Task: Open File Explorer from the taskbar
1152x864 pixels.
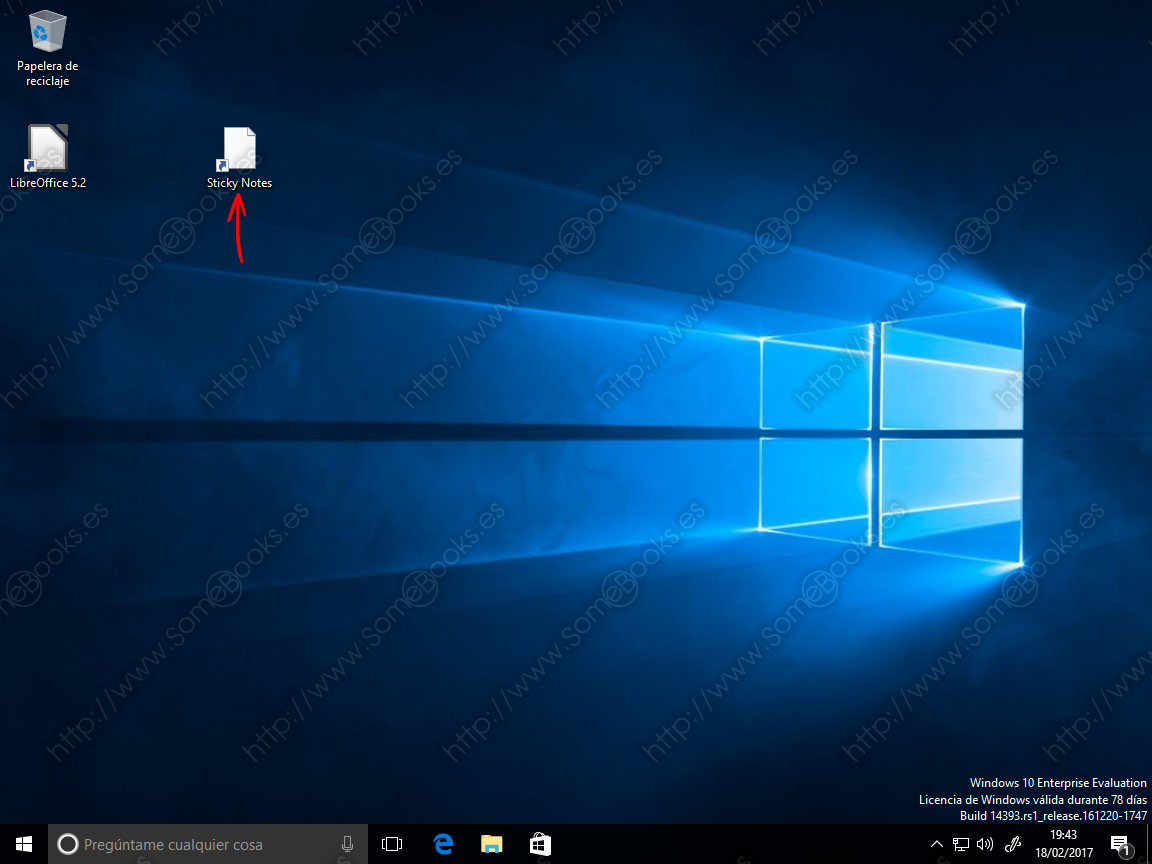Action: [491, 844]
